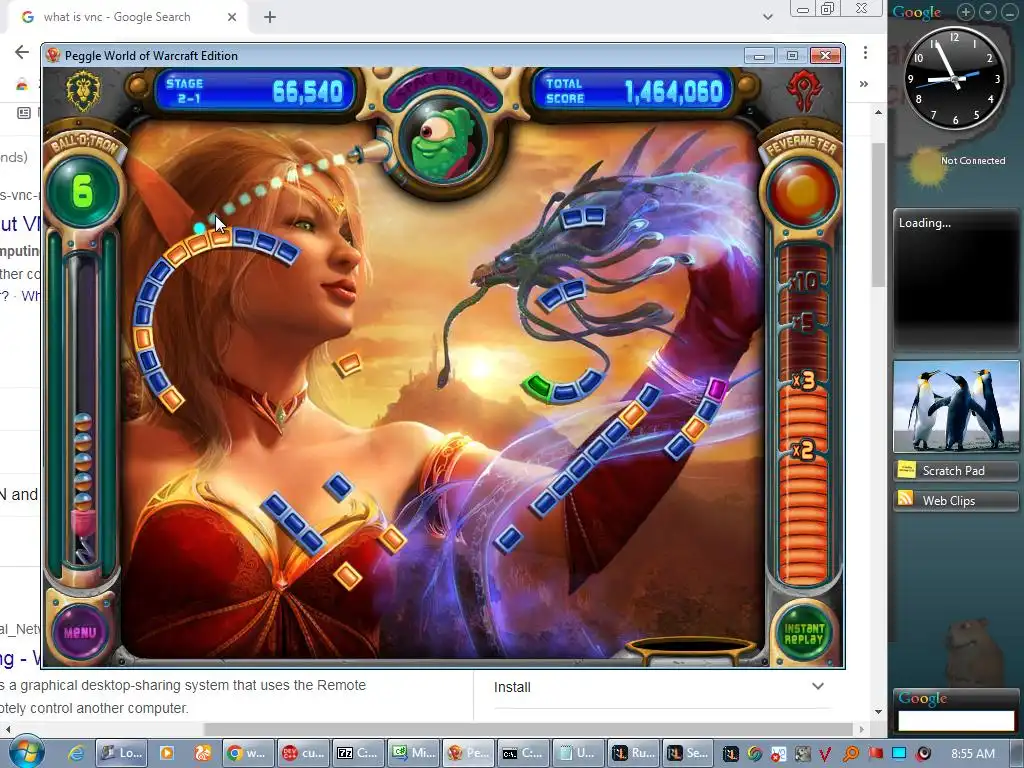Viewport: 1024px width, 768px height.
Task: Click the green Instant Replay button
Action: pos(804,633)
